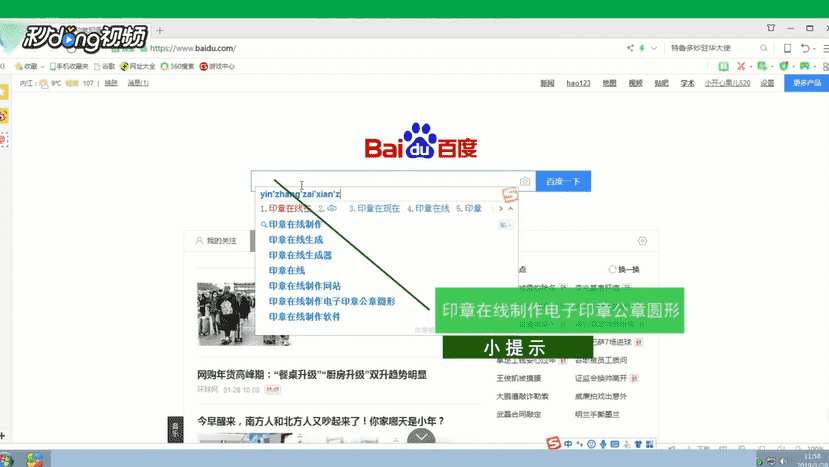Open the 设置 settings link
Screen dimensions: 829x467
pyautogui.click(x=767, y=83)
